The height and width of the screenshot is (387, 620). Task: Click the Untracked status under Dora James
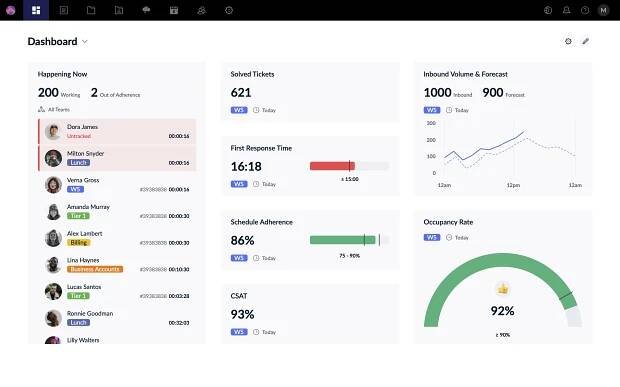click(x=79, y=136)
